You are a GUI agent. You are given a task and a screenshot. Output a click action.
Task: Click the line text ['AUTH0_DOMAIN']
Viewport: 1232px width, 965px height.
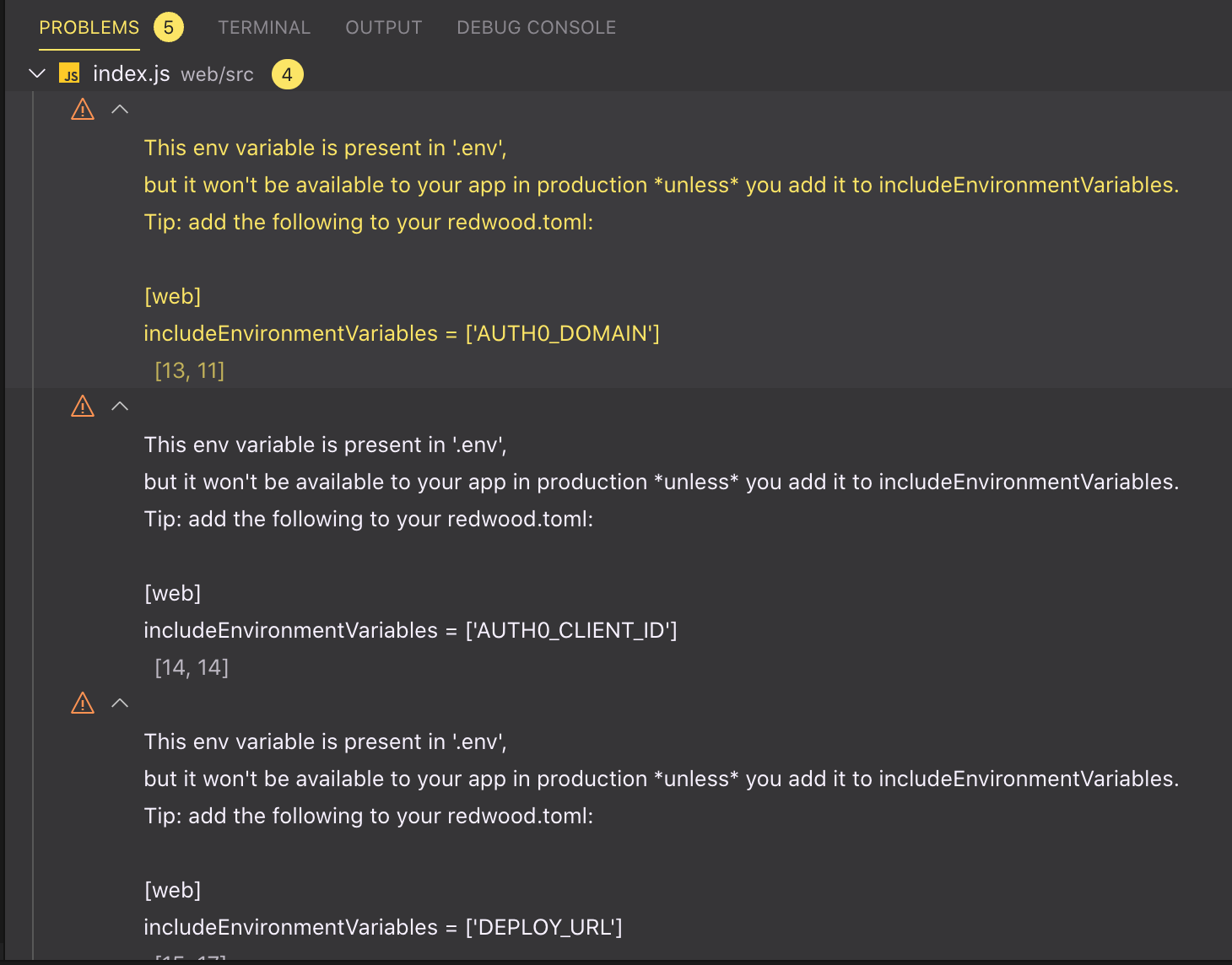[563, 333]
